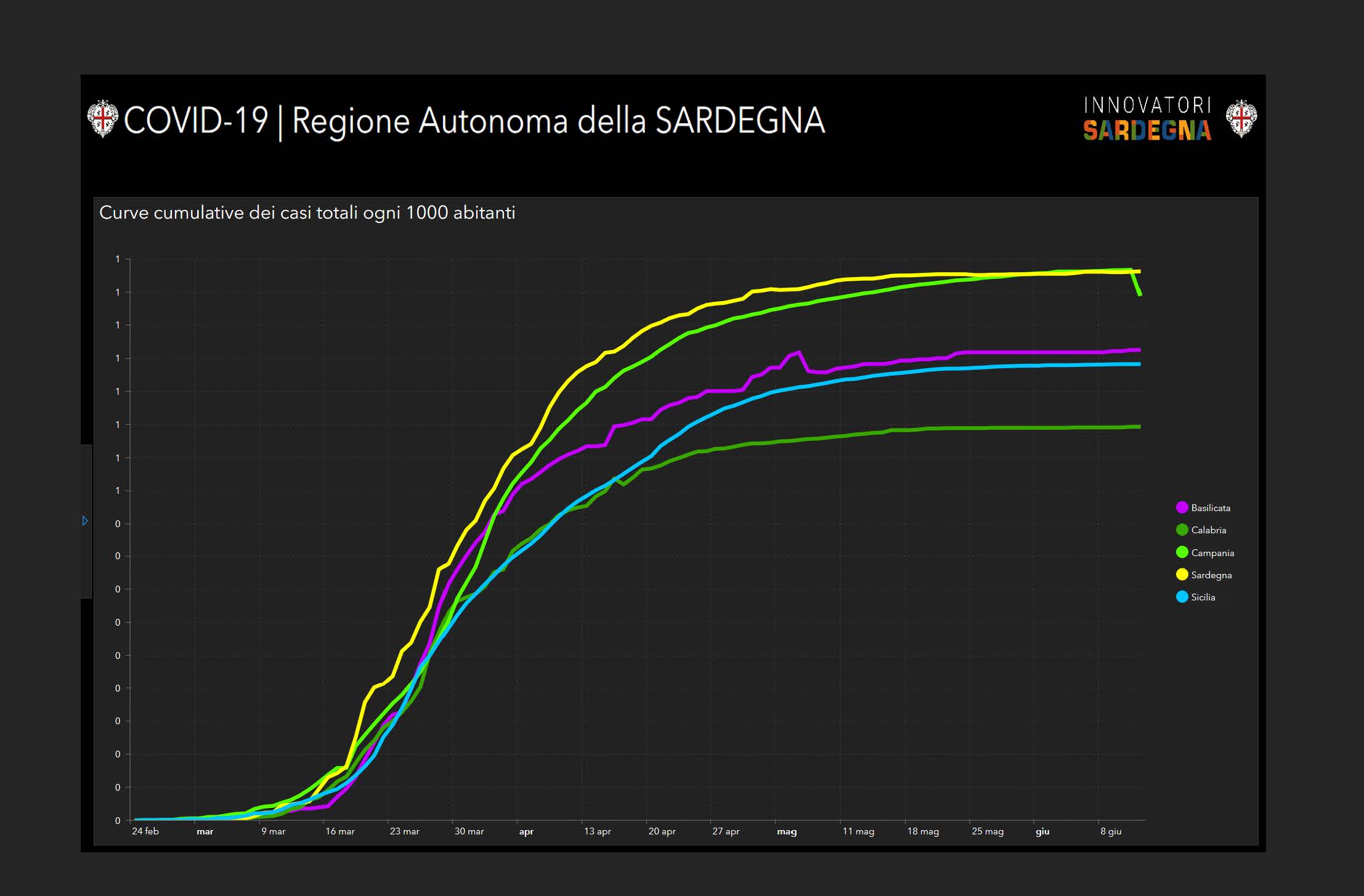
Task: Click the Basilicata spike near early May
Action: point(798,353)
